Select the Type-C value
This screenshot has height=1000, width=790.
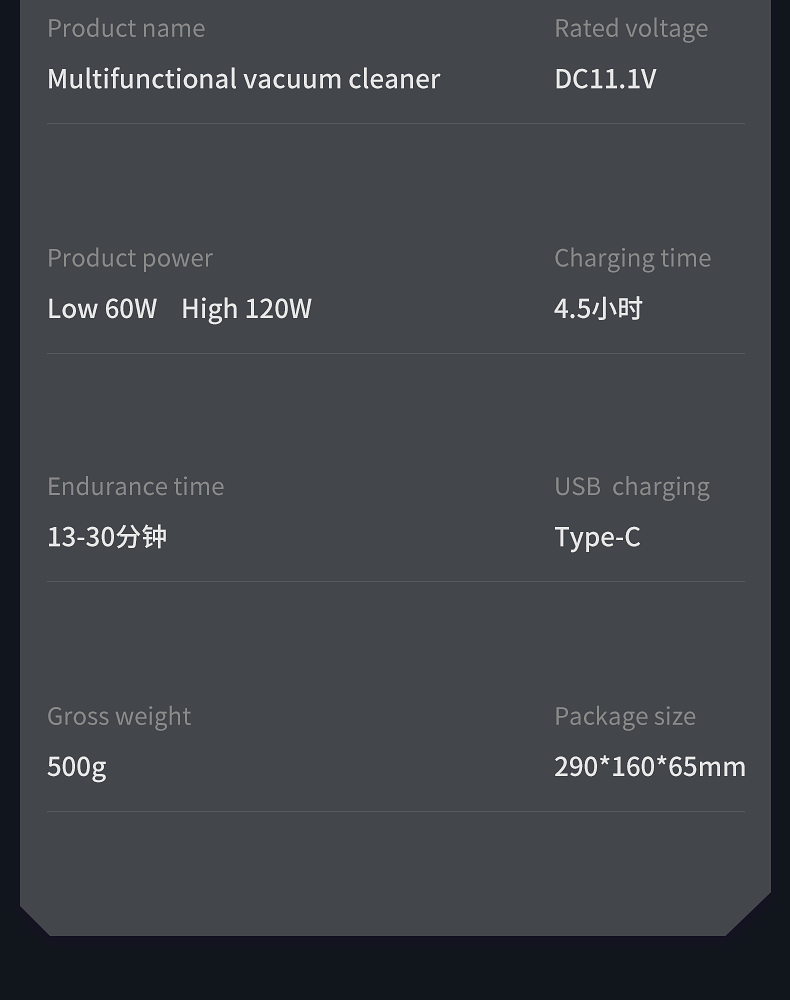tap(597, 538)
